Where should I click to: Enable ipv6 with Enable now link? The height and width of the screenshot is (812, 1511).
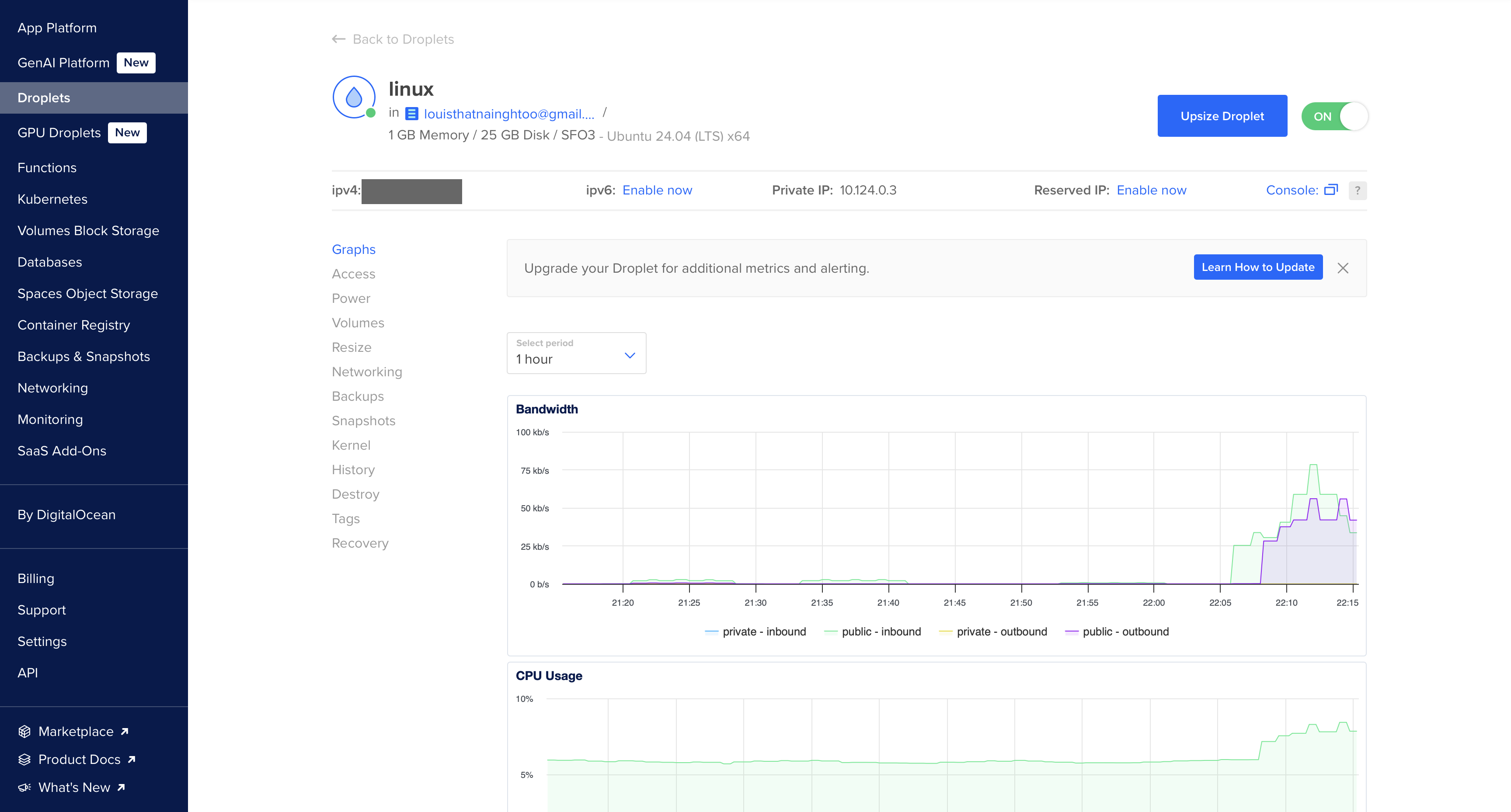pos(657,190)
